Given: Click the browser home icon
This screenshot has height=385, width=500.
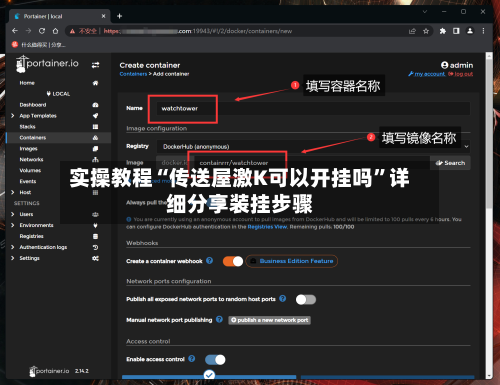Looking at the screenshot, I should point(55,31).
